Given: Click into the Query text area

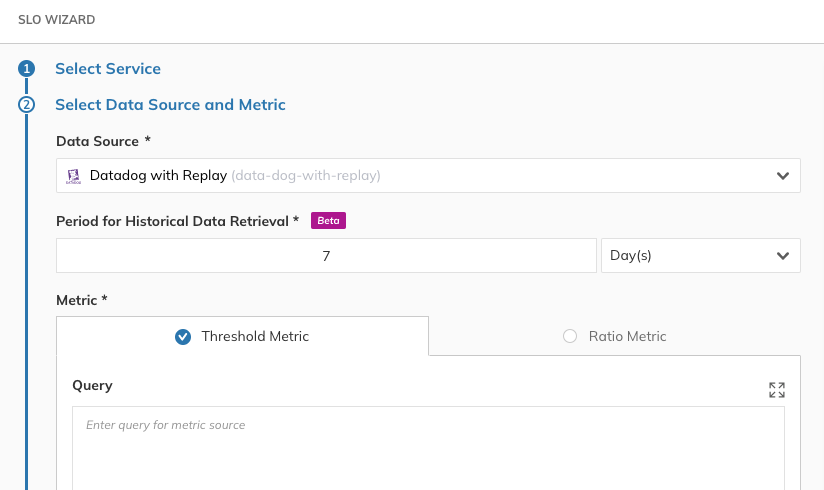Looking at the screenshot, I should 428,450.
